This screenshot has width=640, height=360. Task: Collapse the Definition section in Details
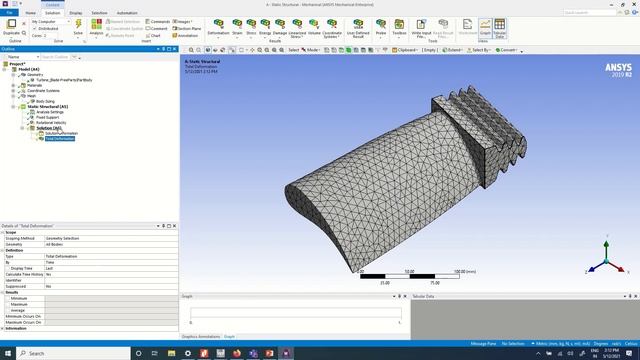click(x=2, y=250)
